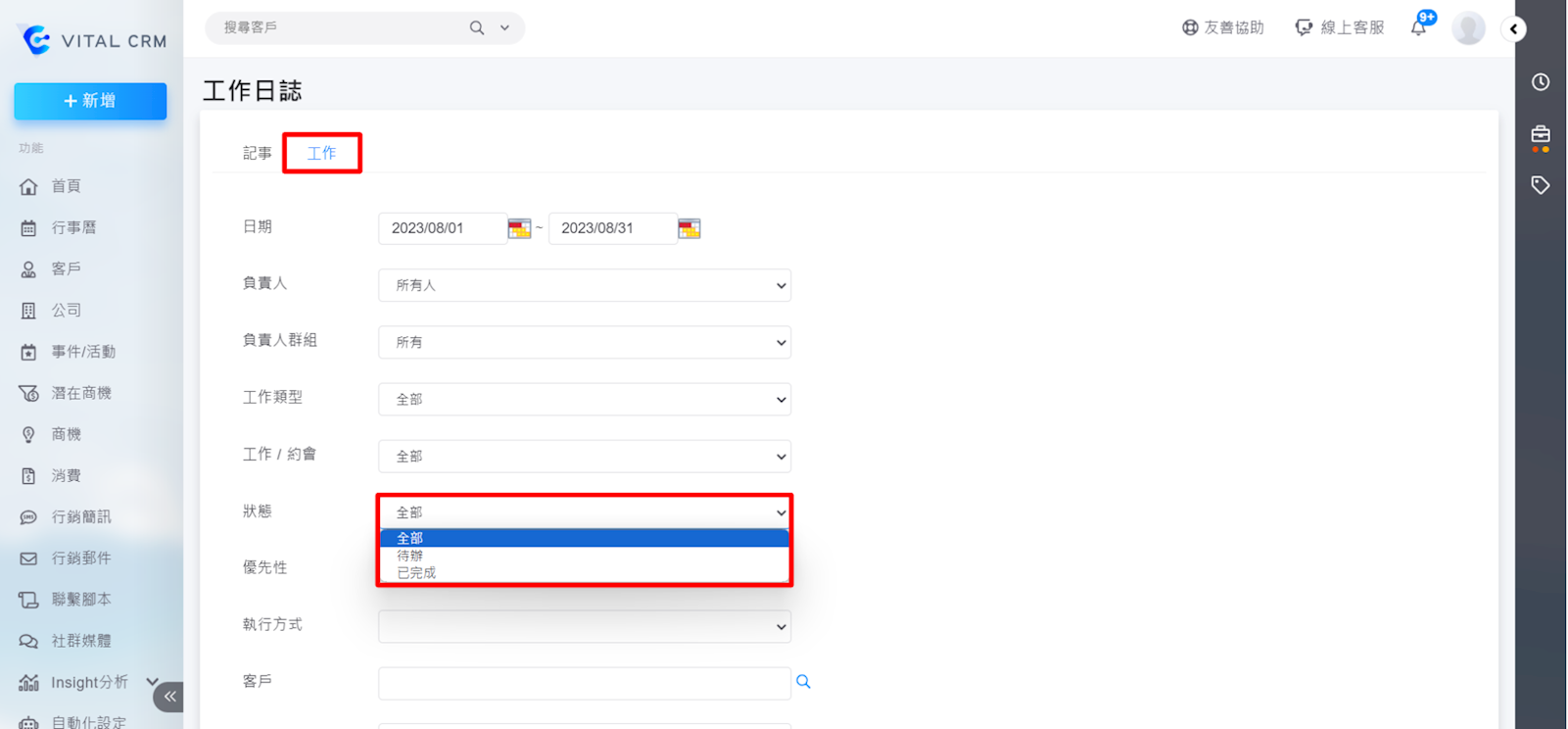Image resolution: width=1568 pixels, height=729 pixels.
Task: Collapse the left sidebar with double-arrow button
Action: click(169, 697)
